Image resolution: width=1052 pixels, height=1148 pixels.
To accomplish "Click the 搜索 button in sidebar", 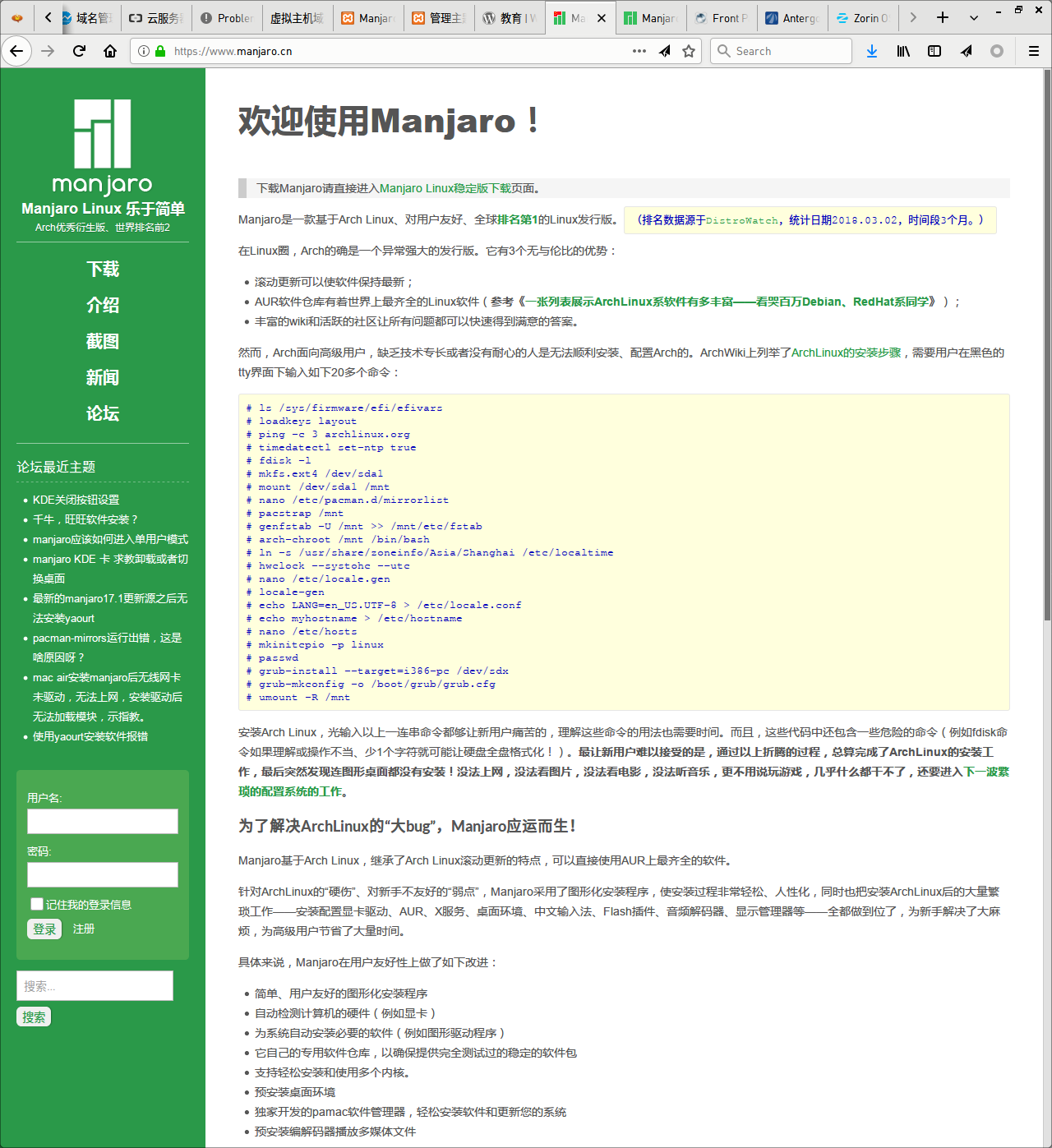I will tap(34, 1017).
